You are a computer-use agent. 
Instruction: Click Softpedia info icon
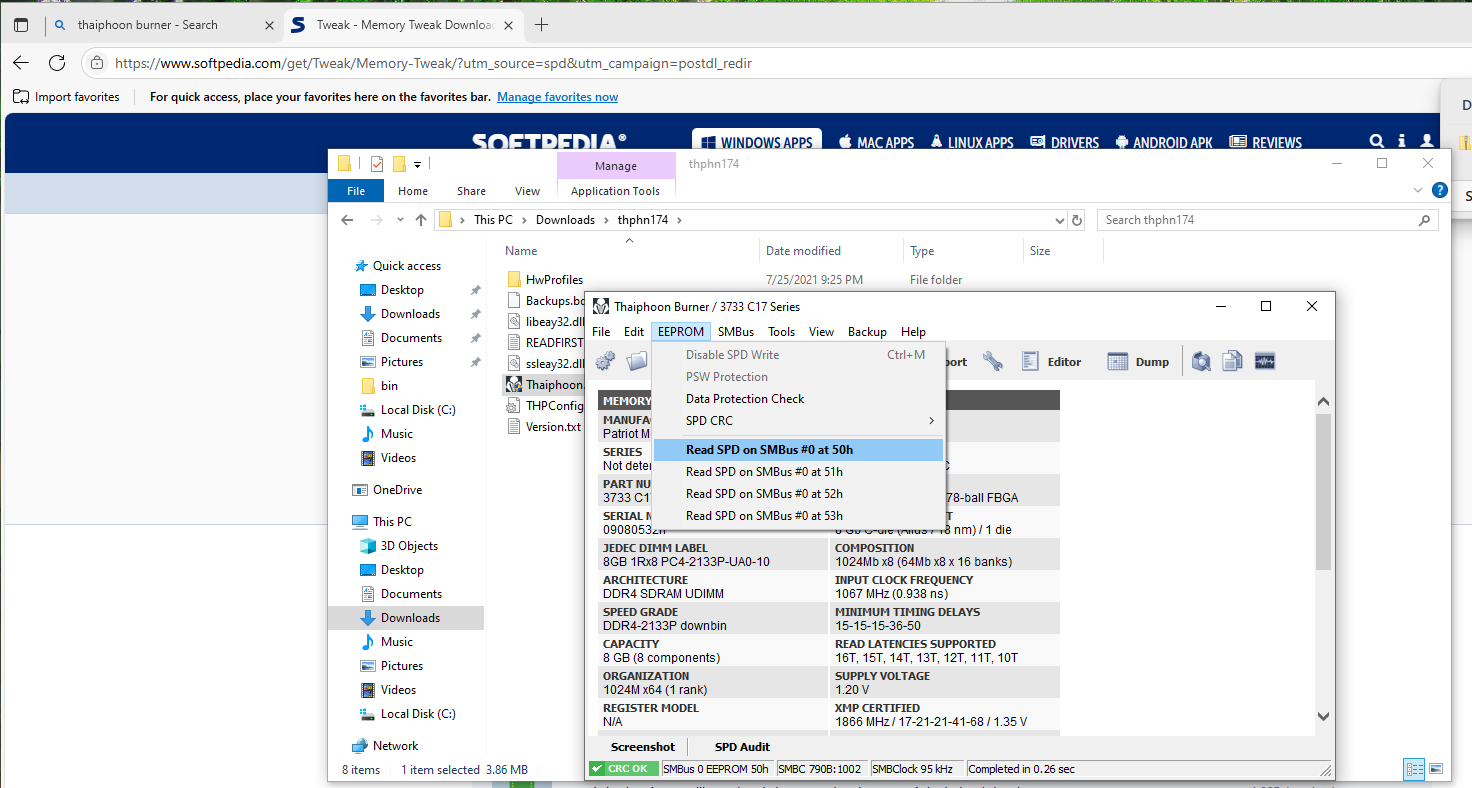pos(1402,142)
